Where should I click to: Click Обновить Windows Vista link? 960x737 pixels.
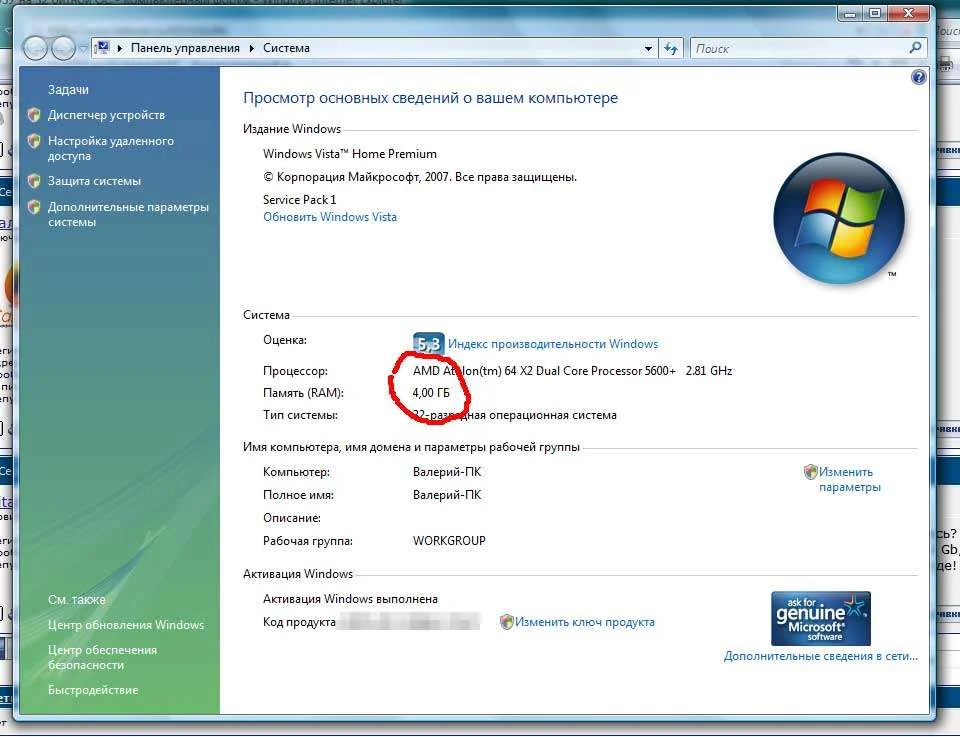pos(330,217)
